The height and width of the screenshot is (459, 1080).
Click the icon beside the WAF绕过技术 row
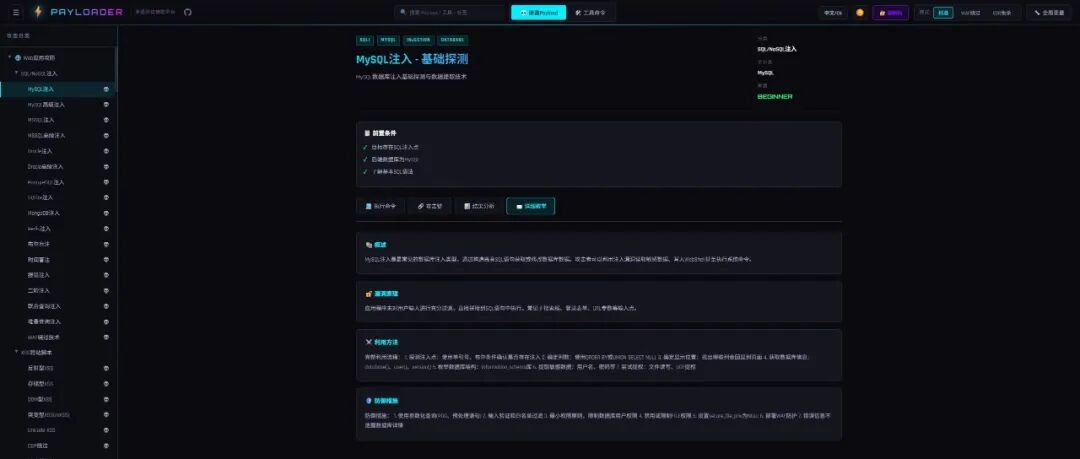pyautogui.click(x=106, y=337)
